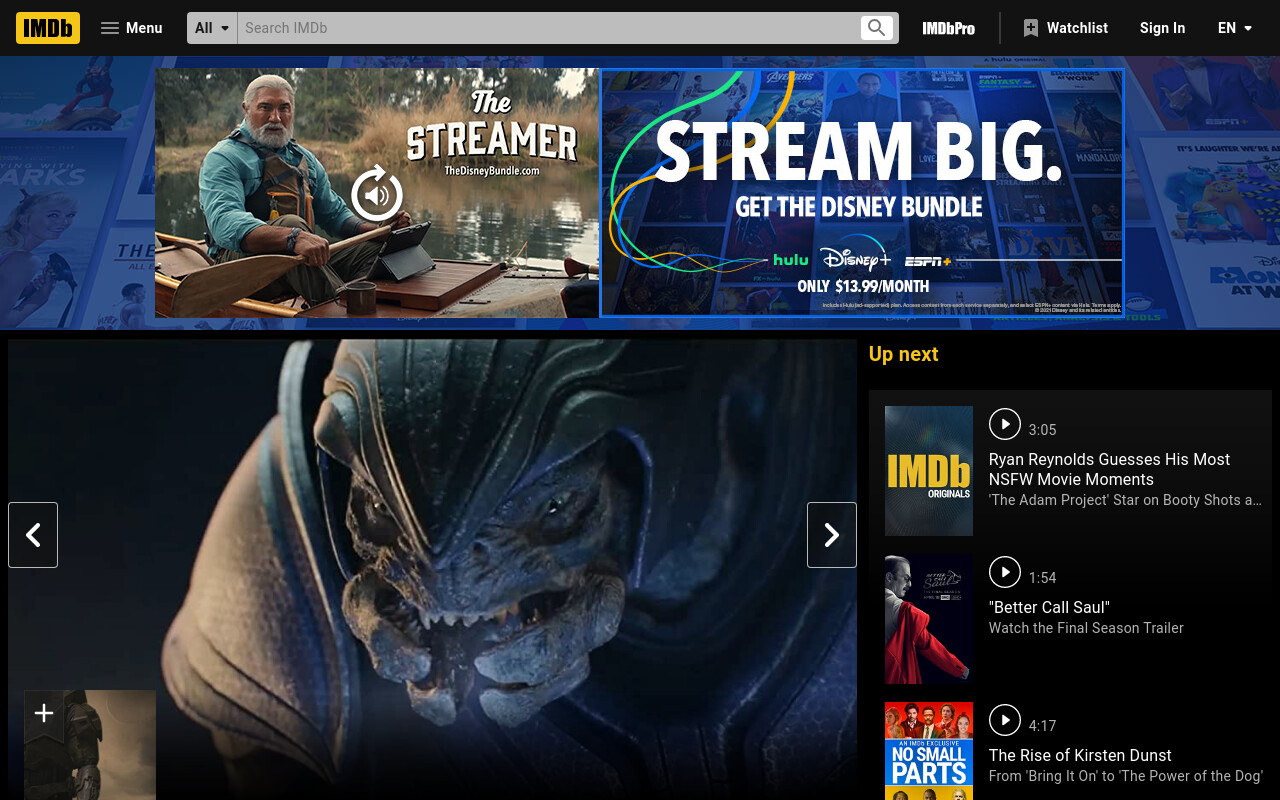Expand the EN language dropdown
Viewport: 1280px width, 800px height.
click(x=1235, y=28)
